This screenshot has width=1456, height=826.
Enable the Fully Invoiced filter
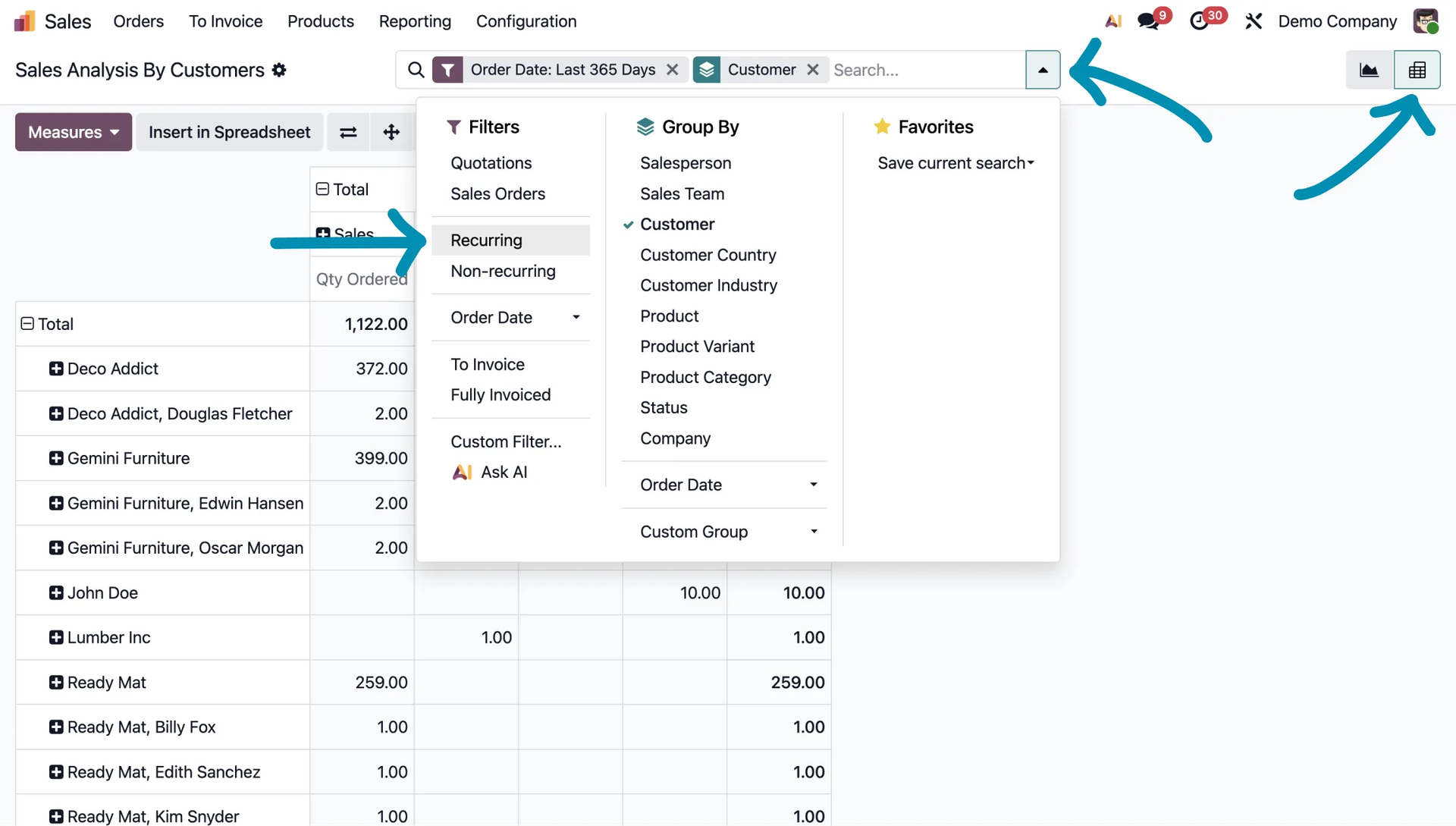coord(500,395)
